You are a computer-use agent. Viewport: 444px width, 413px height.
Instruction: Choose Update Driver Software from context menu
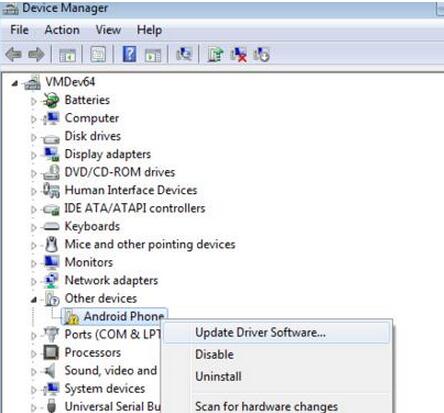click(276, 332)
